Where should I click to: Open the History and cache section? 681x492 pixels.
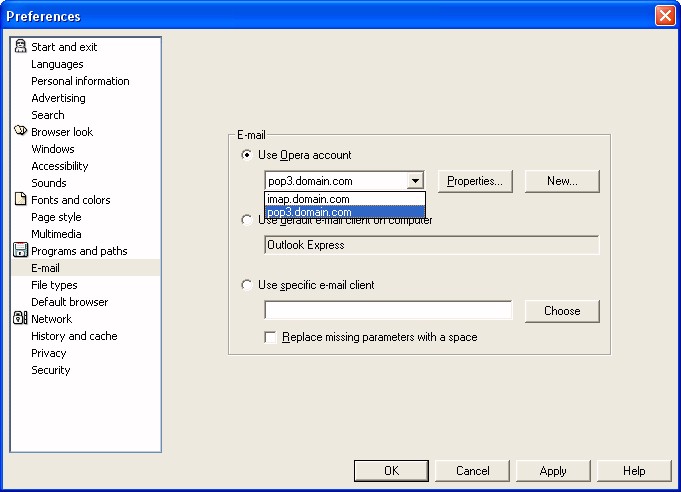tap(74, 336)
